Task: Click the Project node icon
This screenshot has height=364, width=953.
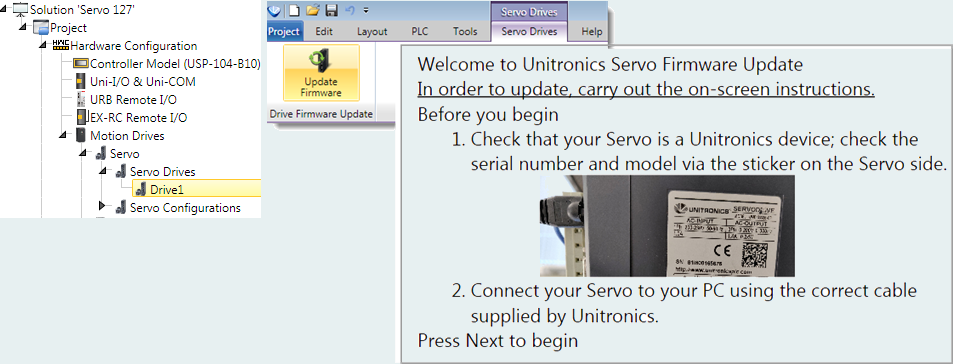Action: 41,27
